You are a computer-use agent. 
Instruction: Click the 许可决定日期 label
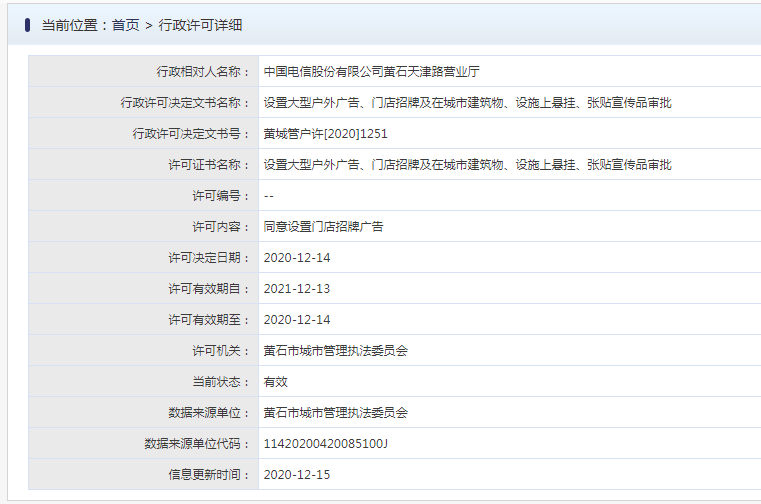(x=209, y=258)
